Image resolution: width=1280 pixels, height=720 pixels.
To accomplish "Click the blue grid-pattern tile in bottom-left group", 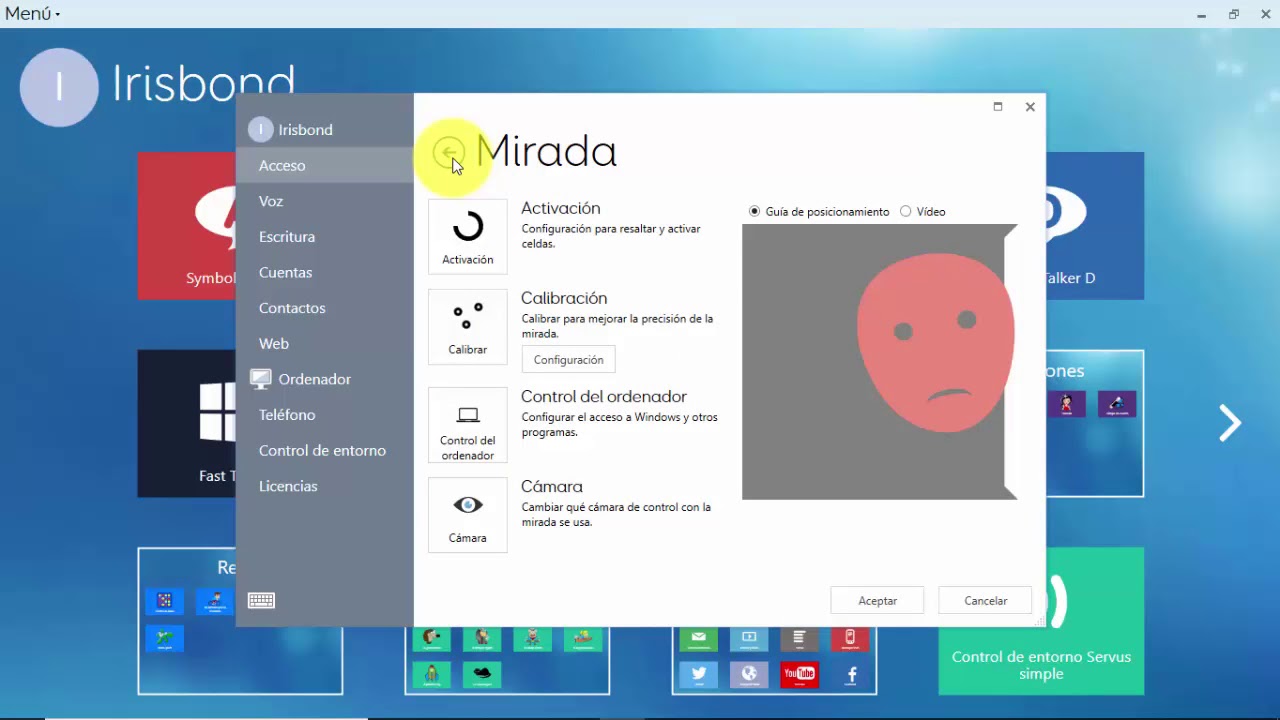I will tap(164, 600).
